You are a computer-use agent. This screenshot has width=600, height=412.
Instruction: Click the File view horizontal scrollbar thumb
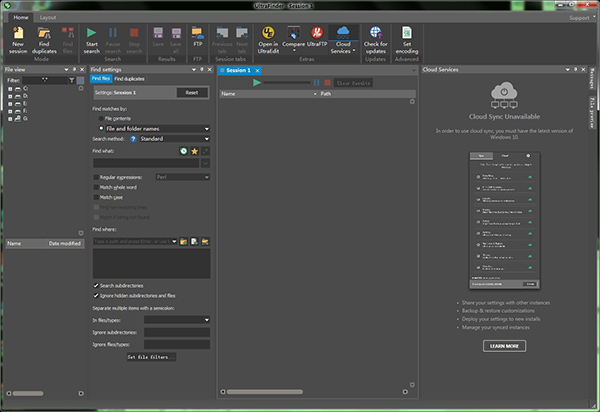(x=28, y=393)
